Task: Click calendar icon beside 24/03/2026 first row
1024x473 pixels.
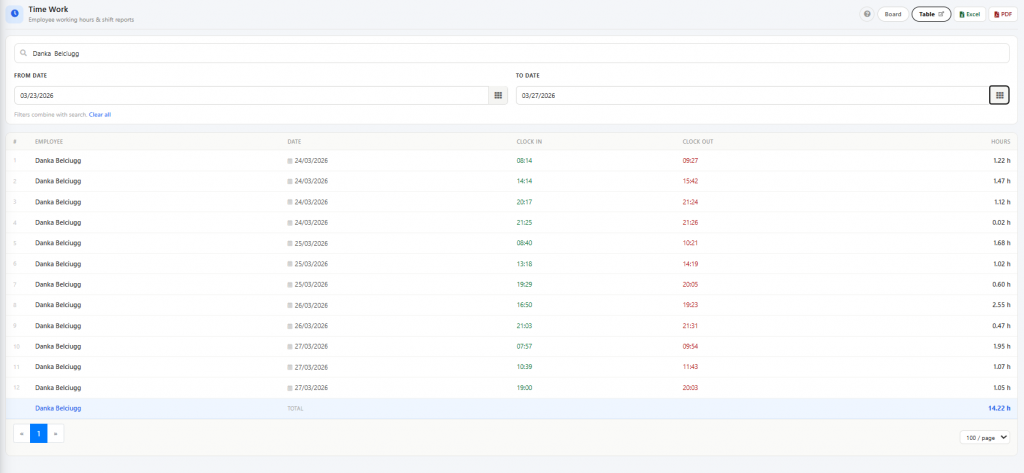Action: (290, 161)
